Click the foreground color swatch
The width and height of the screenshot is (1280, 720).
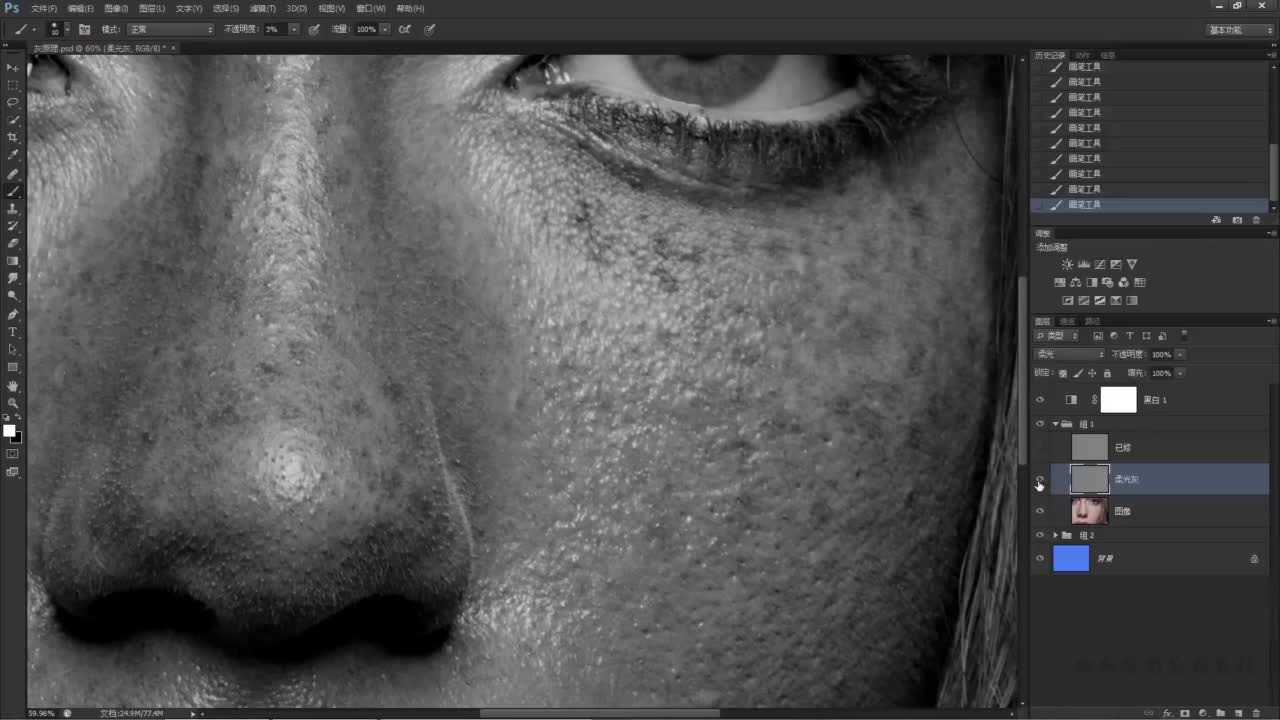click(x=9, y=431)
